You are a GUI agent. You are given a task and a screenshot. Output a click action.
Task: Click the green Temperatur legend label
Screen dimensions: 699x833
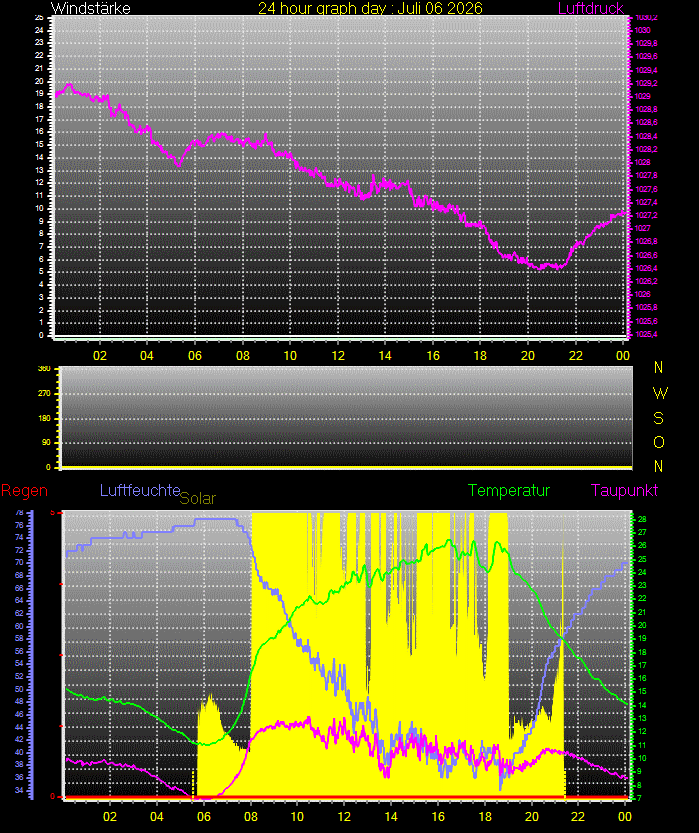[x=509, y=490]
